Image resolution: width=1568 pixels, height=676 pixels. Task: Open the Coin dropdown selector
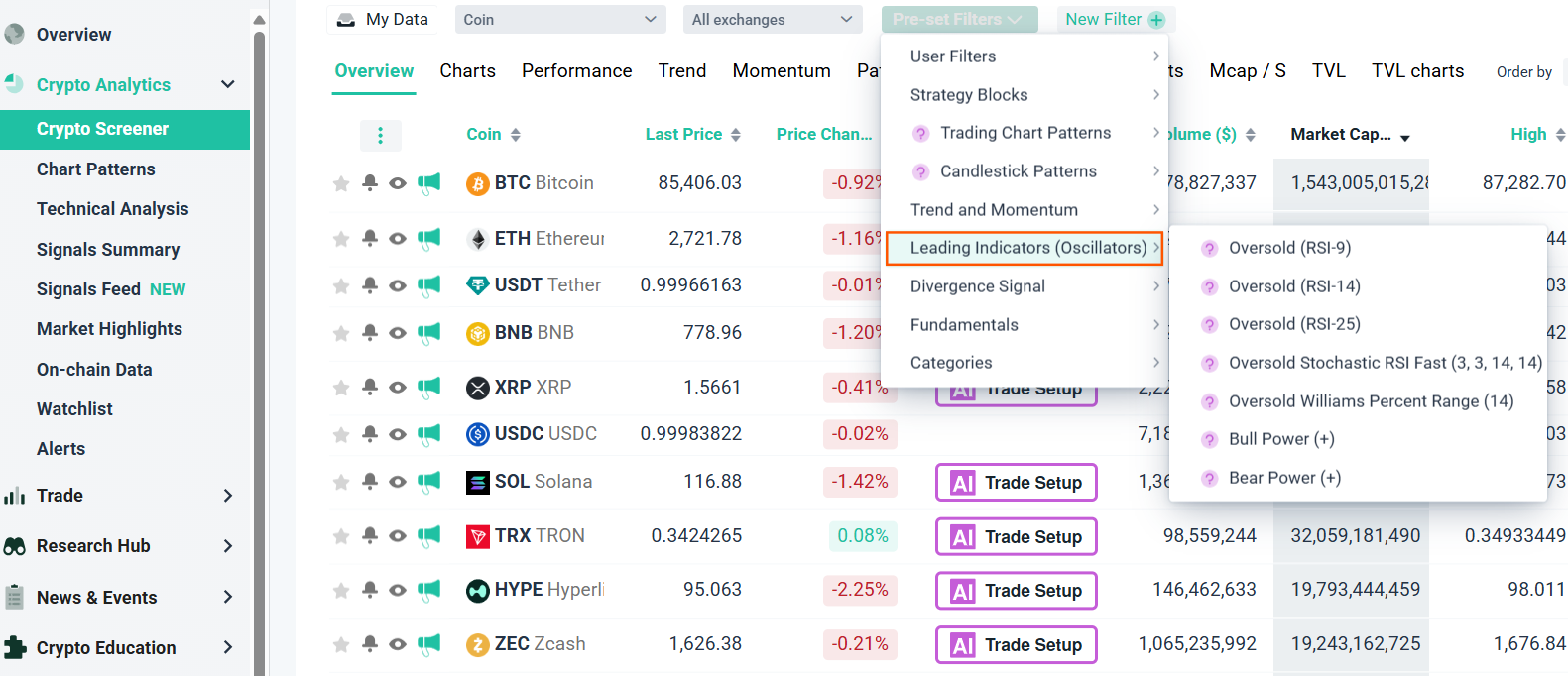pos(560,20)
